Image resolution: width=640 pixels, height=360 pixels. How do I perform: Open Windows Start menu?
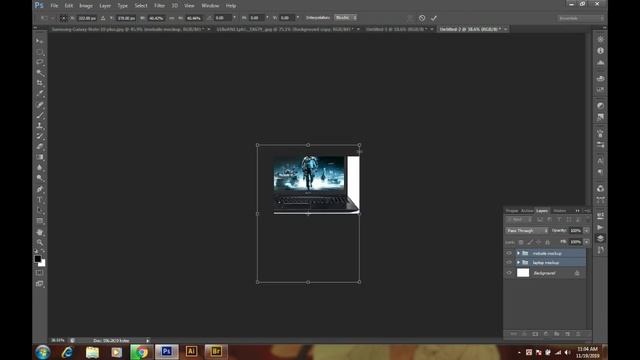coord(42,352)
